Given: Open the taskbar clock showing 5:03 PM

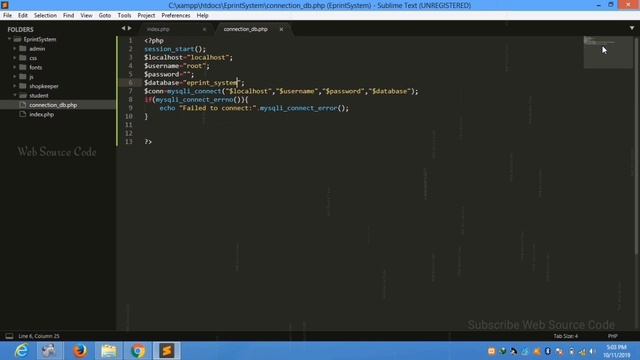Looking at the screenshot, I should point(616,351).
